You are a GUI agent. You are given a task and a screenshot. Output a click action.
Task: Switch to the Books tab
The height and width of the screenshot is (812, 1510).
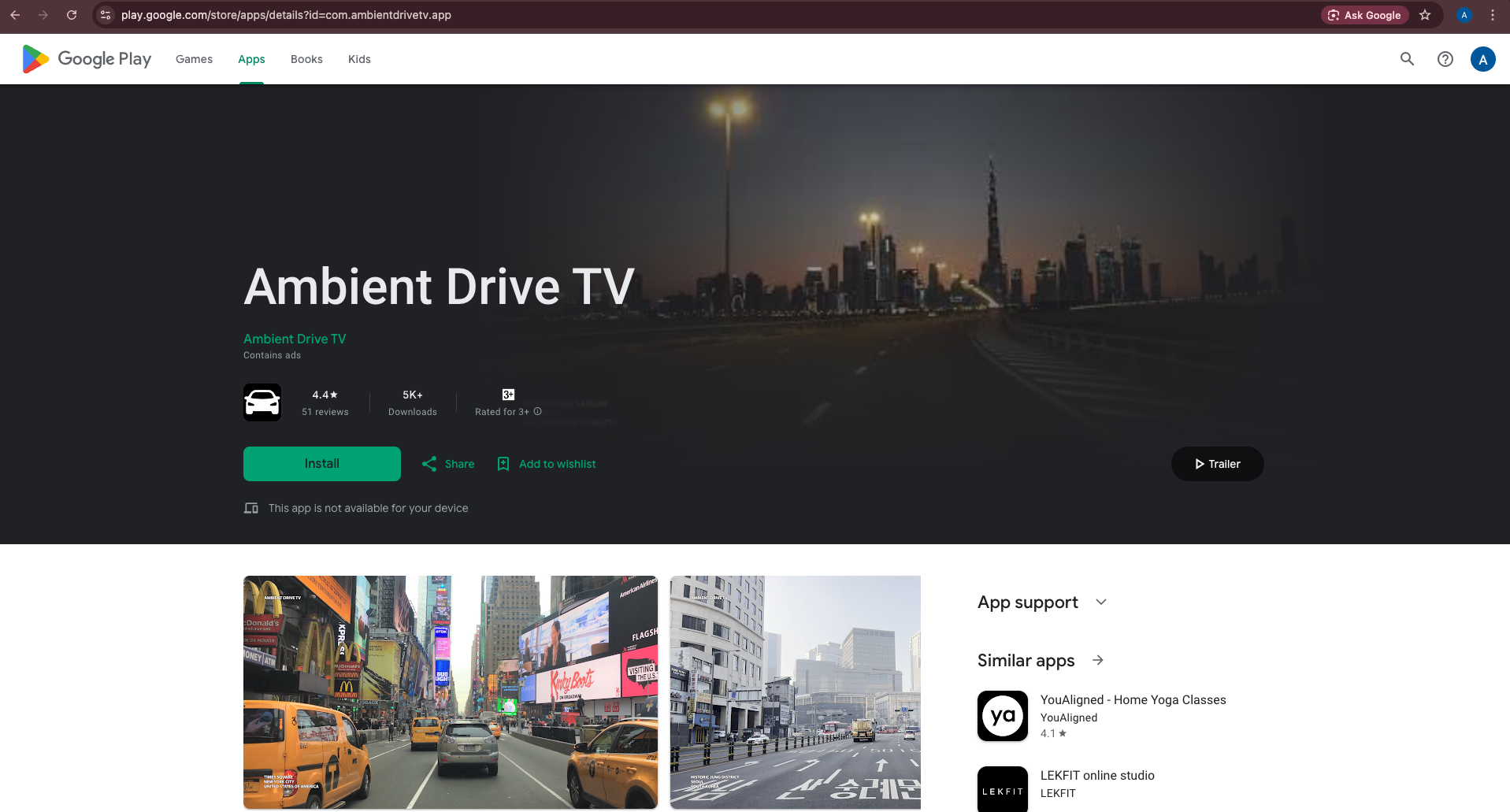click(306, 59)
